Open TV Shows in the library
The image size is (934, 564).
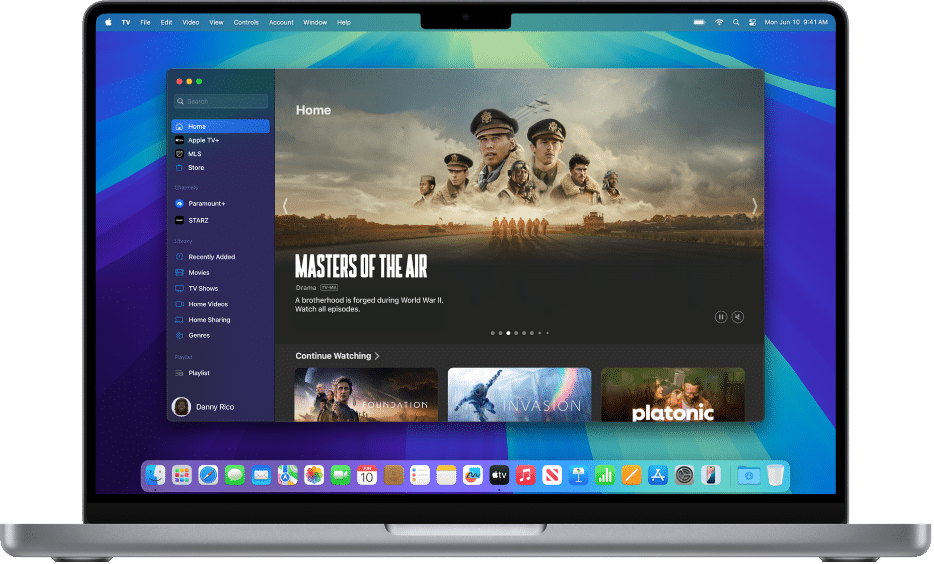220,288
